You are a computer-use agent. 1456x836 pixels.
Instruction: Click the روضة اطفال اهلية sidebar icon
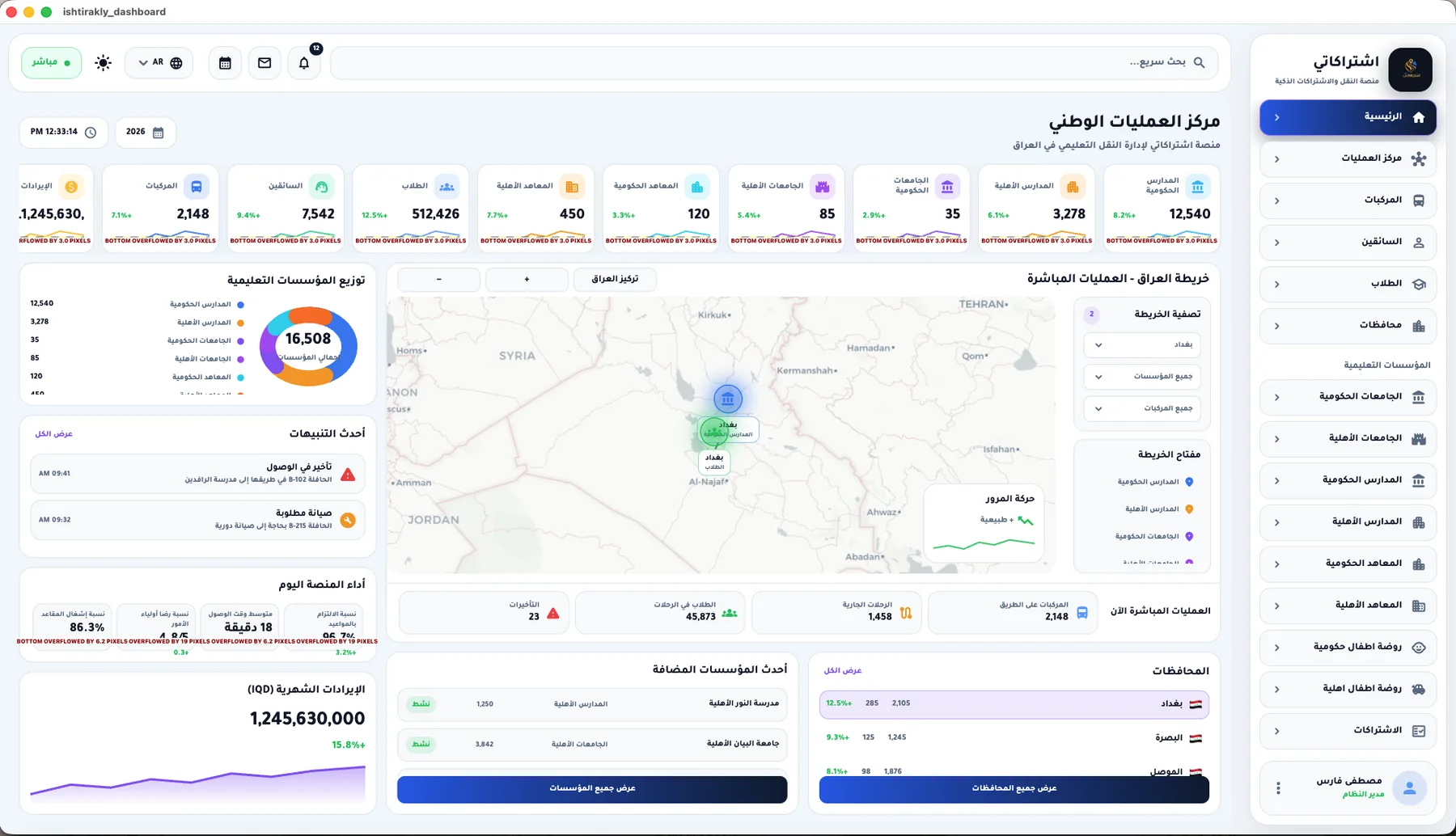click(1419, 689)
